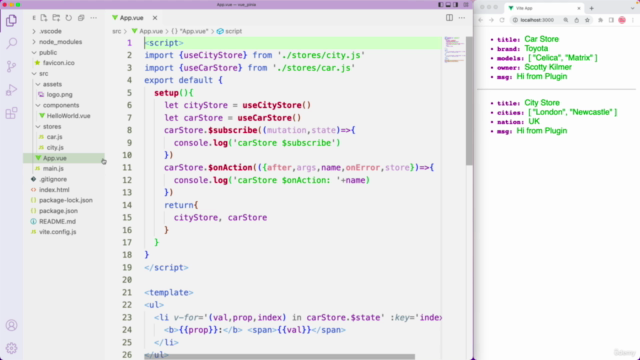Viewport: 640px width, 360px height.
Task: Open city.js in the stores folder
Action: tap(55, 148)
